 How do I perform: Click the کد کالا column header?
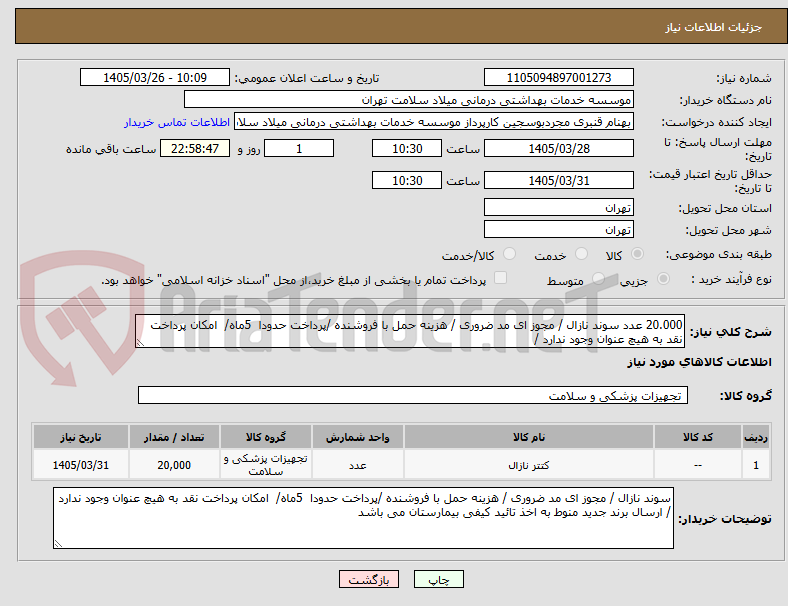coord(698,437)
